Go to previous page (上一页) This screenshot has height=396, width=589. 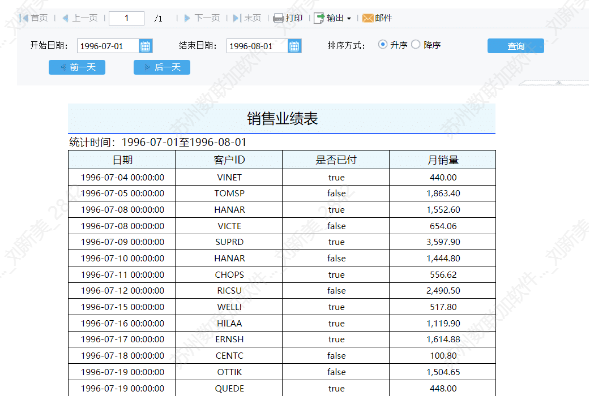tap(80, 18)
